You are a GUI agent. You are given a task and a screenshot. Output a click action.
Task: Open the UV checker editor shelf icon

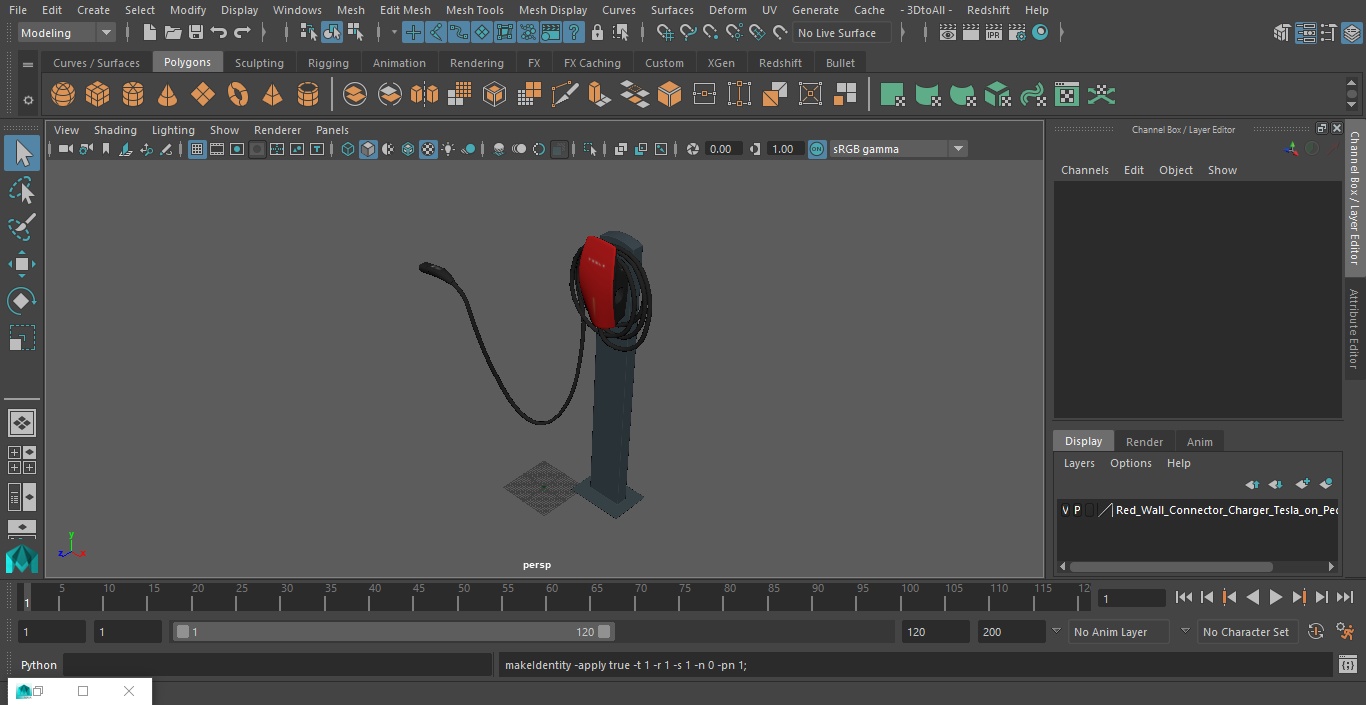click(1067, 95)
